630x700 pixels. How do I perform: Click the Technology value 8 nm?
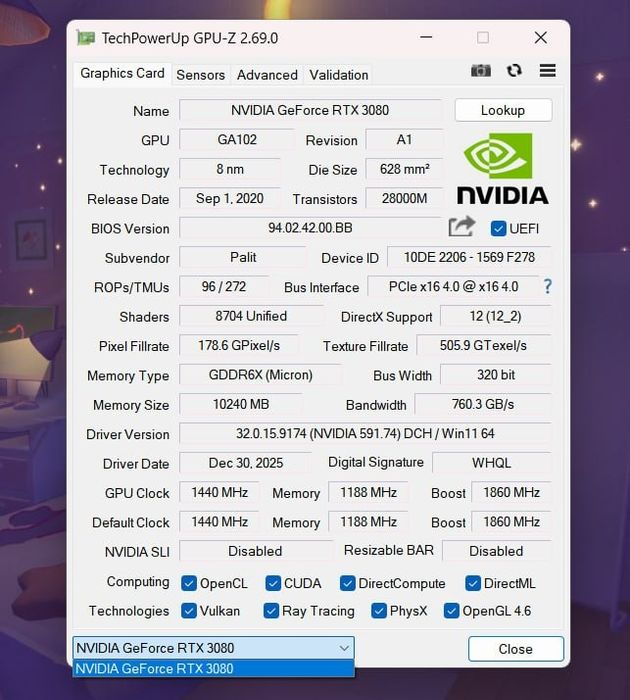(x=230, y=169)
